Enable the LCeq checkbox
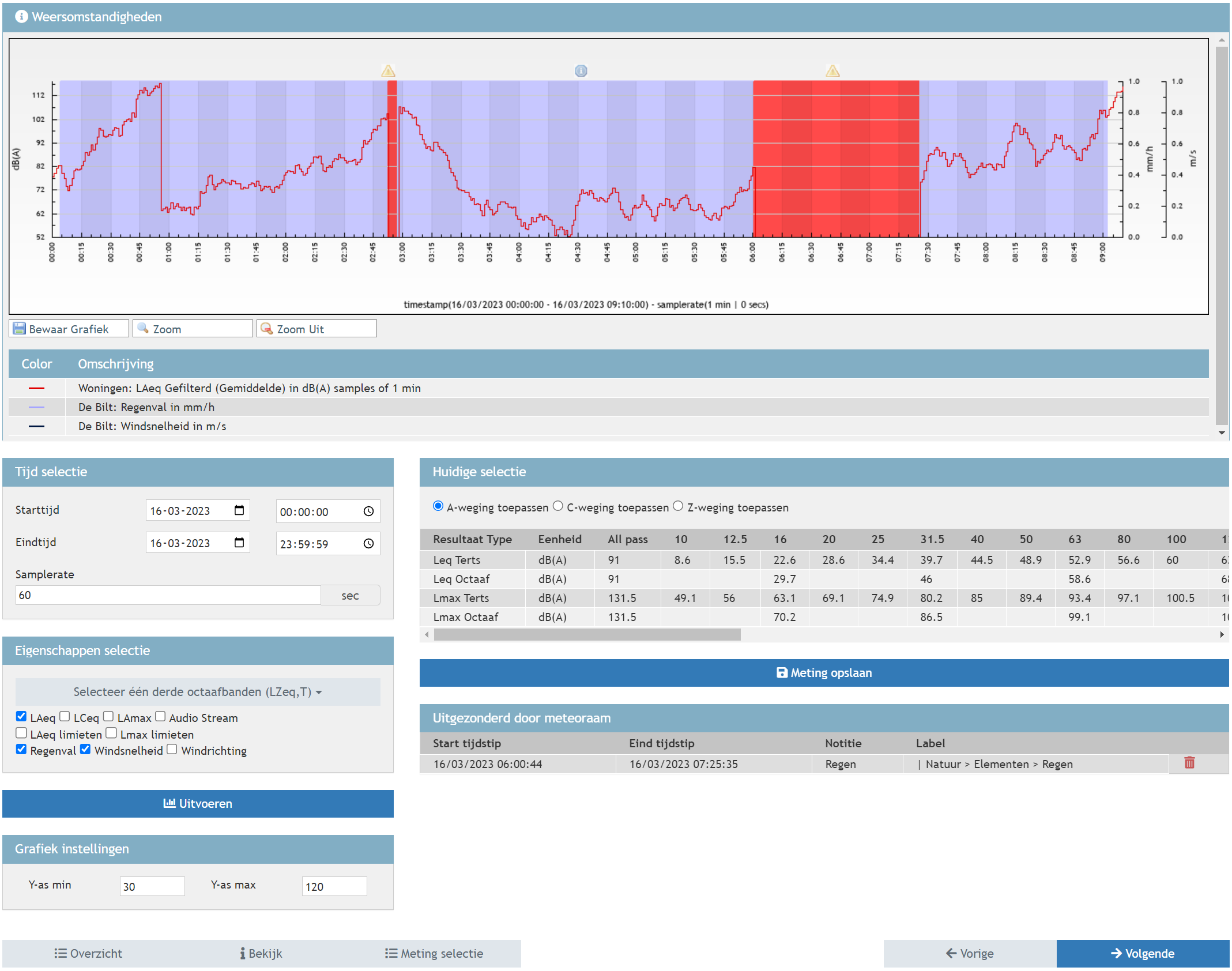 tap(65, 717)
